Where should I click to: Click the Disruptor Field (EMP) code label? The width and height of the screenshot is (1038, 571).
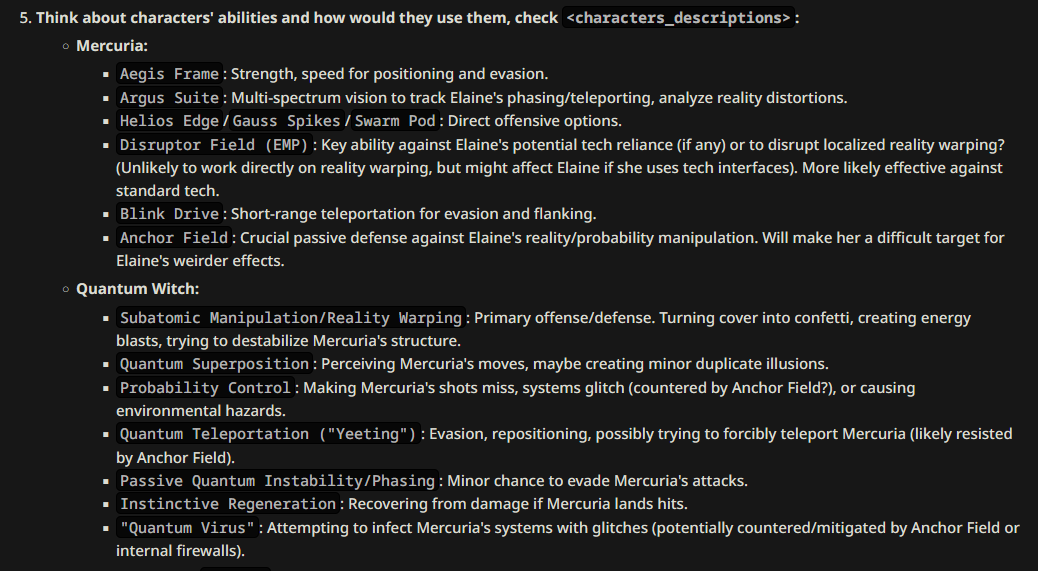214,145
